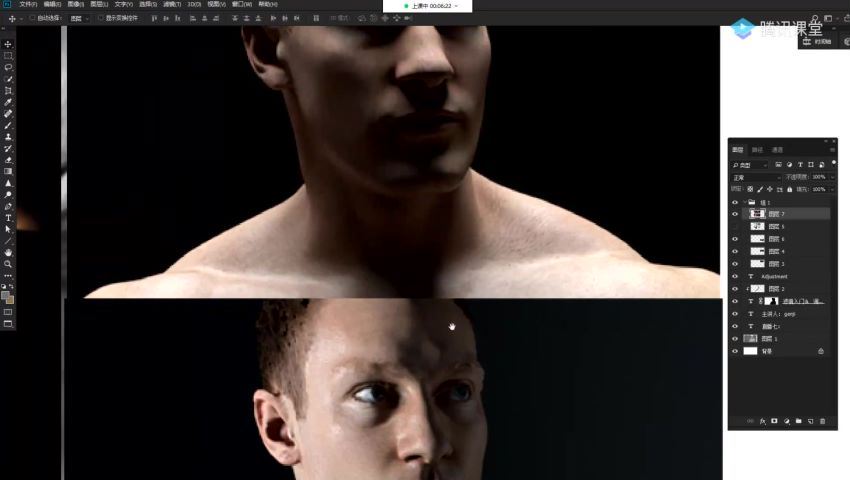Filter layers by type (T) icon

pos(800,165)
